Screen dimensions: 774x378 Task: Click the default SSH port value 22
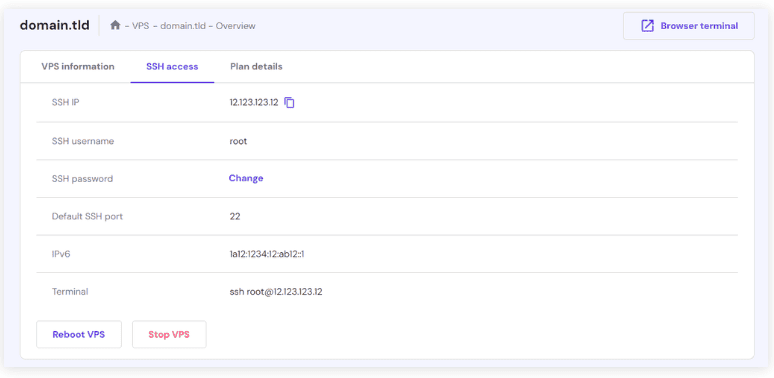click(x=235, y=216)
